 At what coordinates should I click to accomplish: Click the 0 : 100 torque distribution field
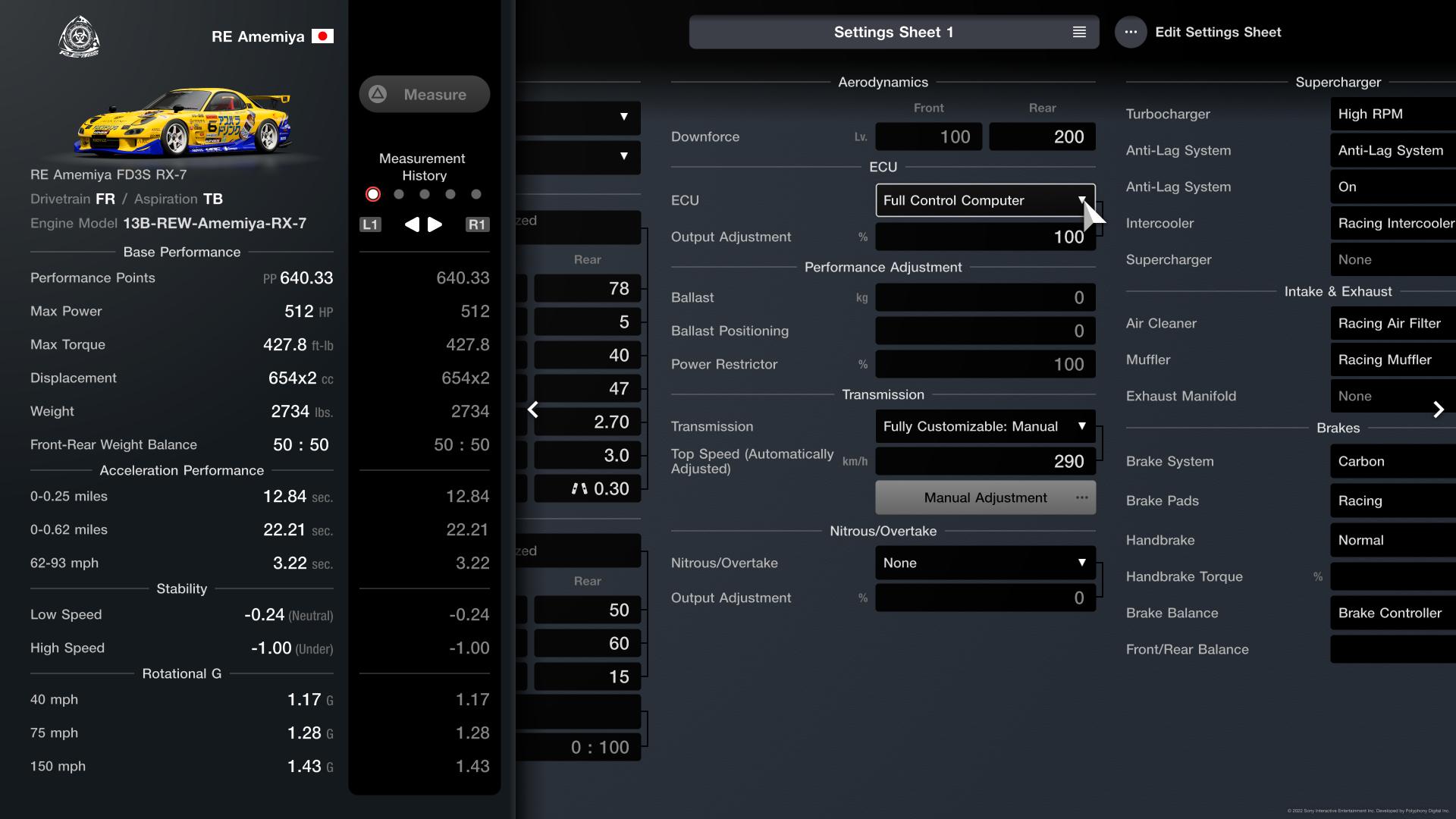point(578,747)
